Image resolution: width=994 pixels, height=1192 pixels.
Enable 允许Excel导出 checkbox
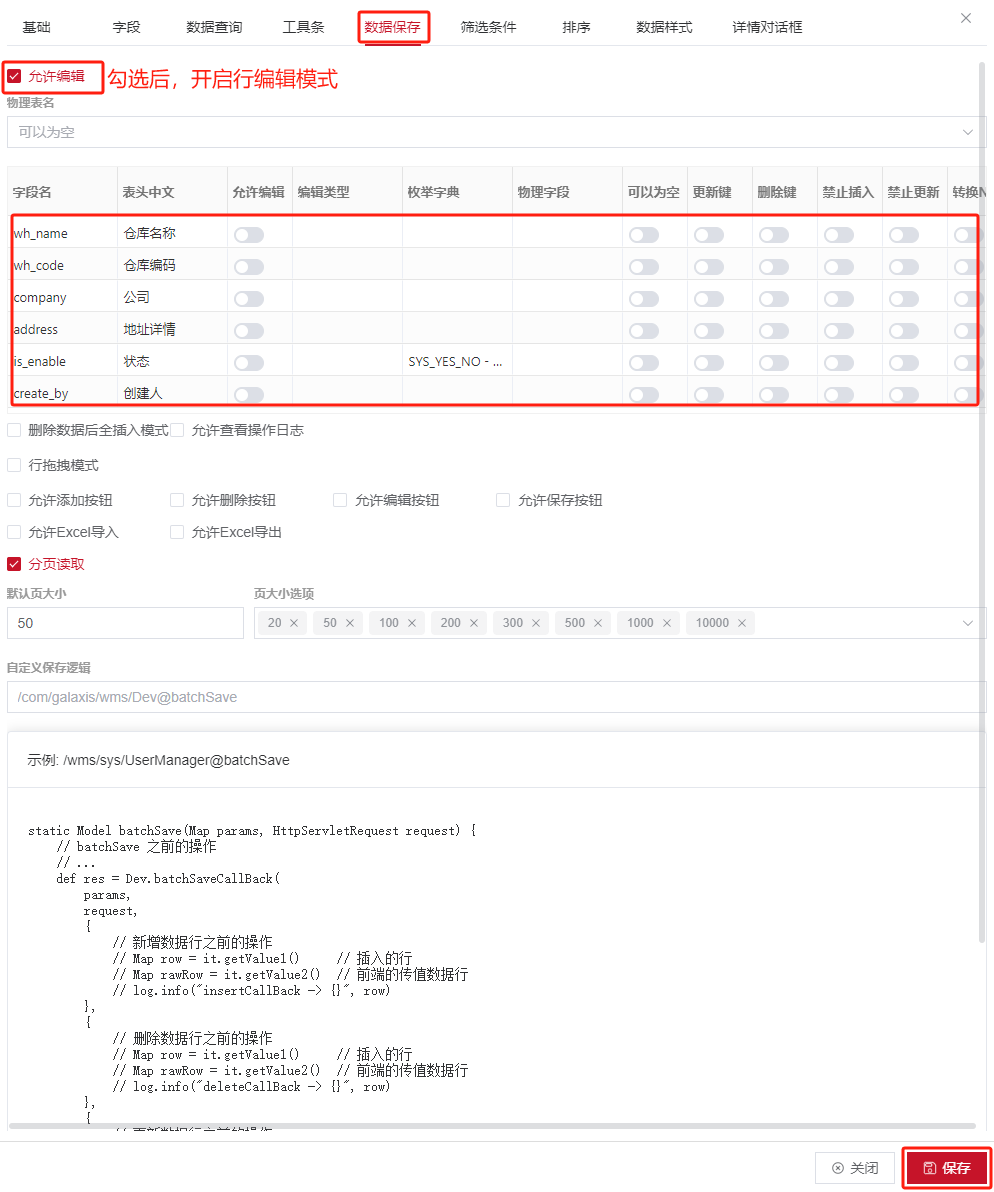(178, 532)
